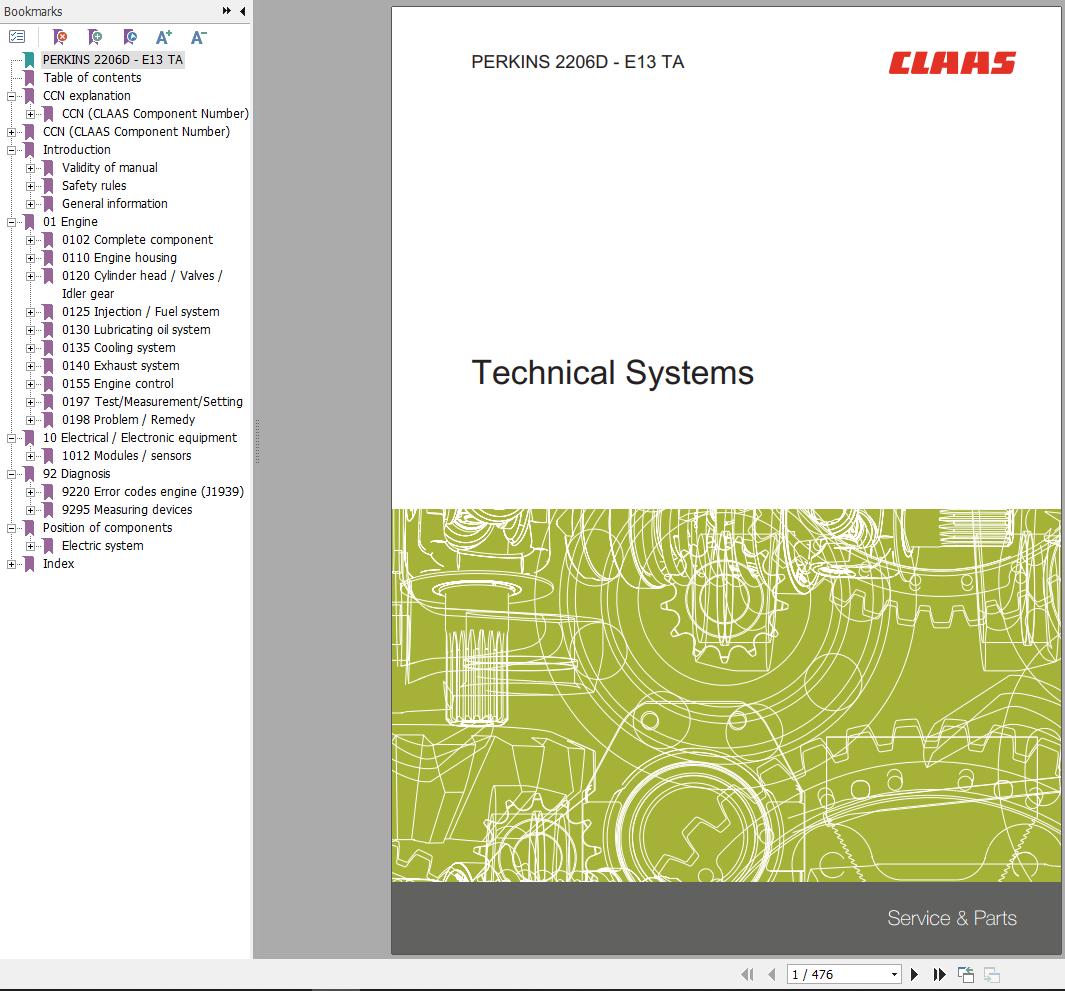Go to 9220 Error codes engine (J1939)
Image resolution: width=1065 pixels, height=991 pixels.
tap(152, 492)
